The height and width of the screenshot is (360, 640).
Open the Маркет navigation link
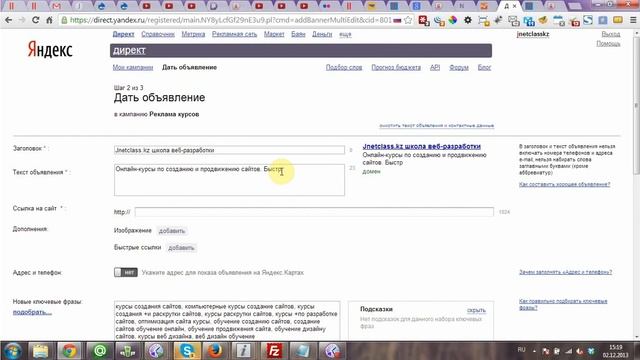(x=274, y=34)
